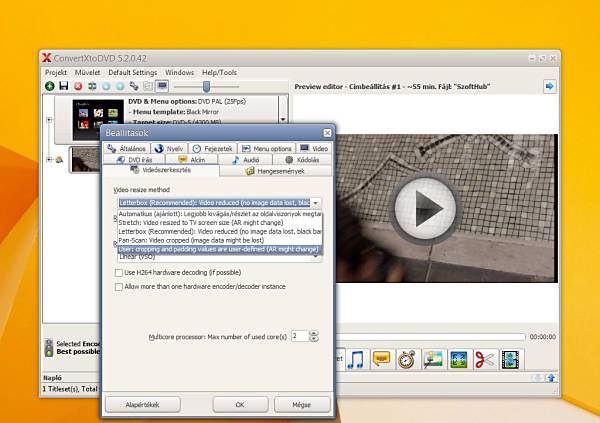
Task: Expand the DVD & Menu options tree node
Action: (x=49, y=120)
